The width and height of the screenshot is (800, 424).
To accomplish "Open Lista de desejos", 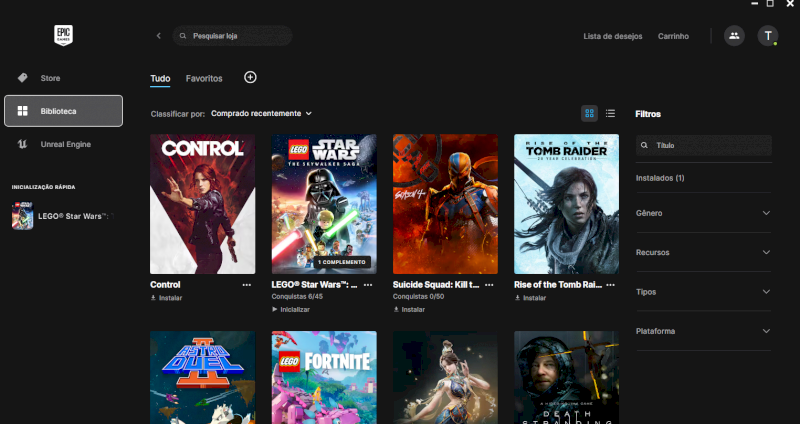I will 613,36.
